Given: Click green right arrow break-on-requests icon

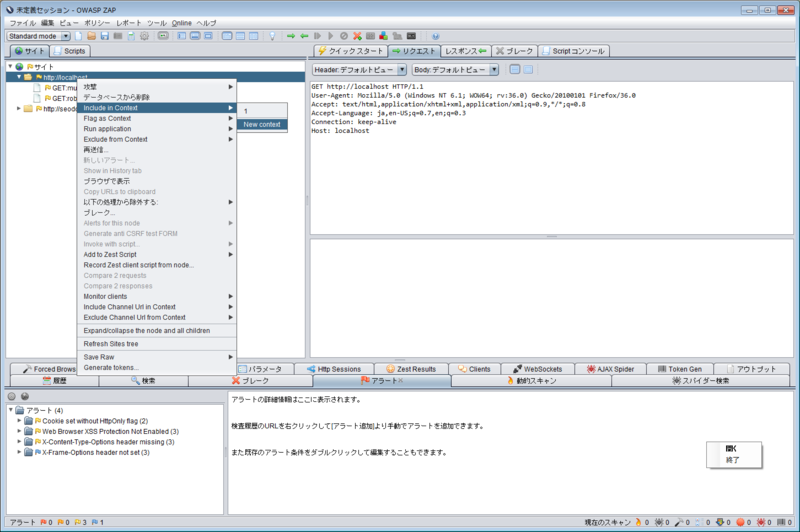Looking at the screenshot, I should click(291, 36).
